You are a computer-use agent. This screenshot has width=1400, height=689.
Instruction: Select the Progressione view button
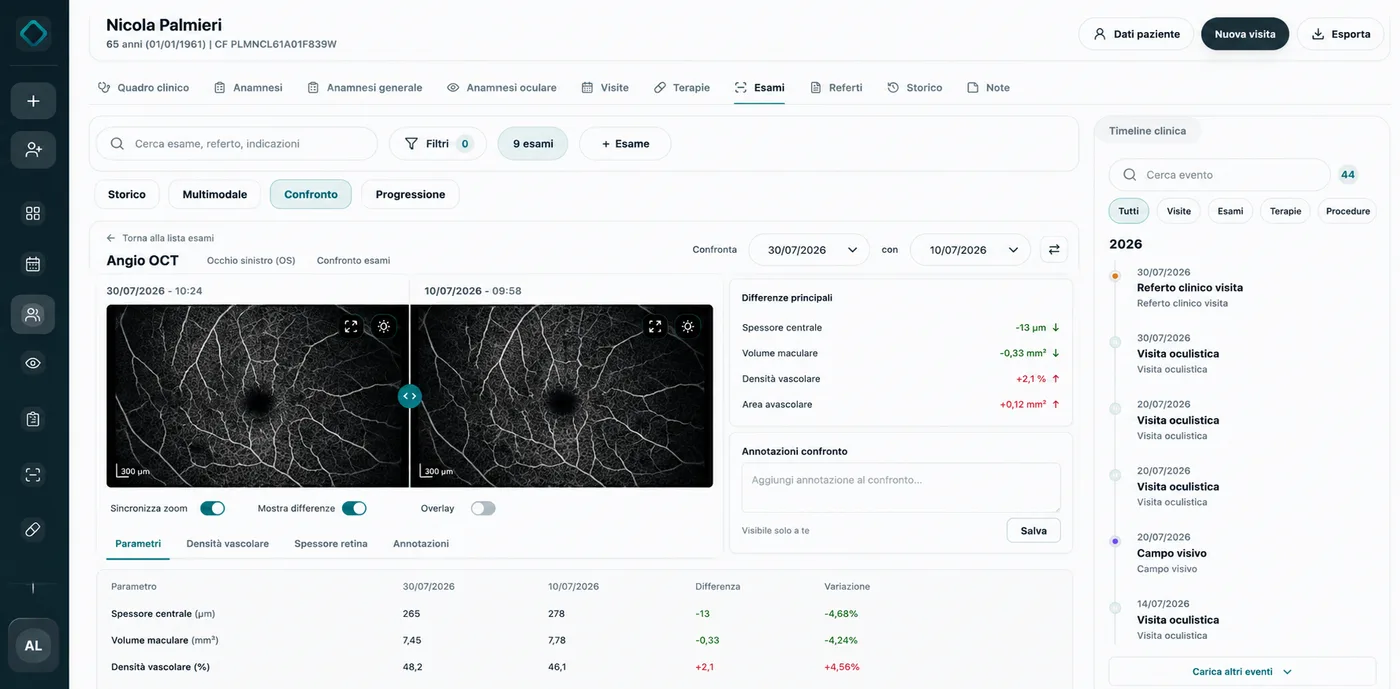[410, 194]
